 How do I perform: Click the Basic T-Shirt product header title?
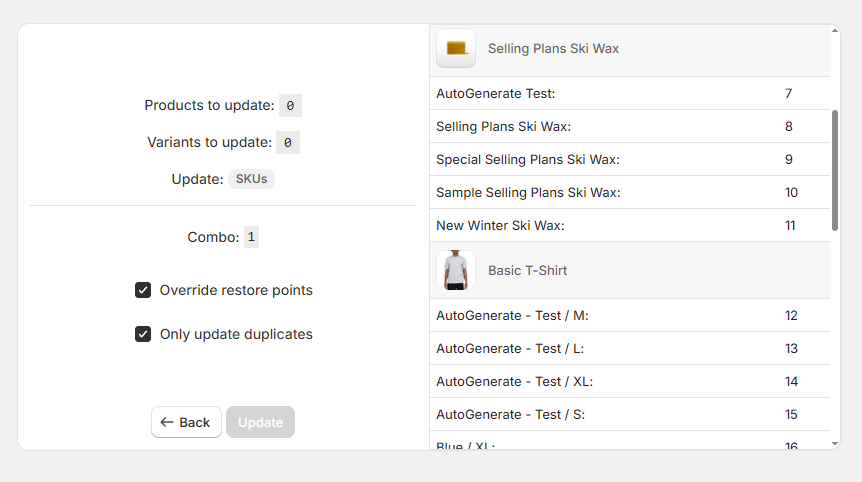[527, 270]
